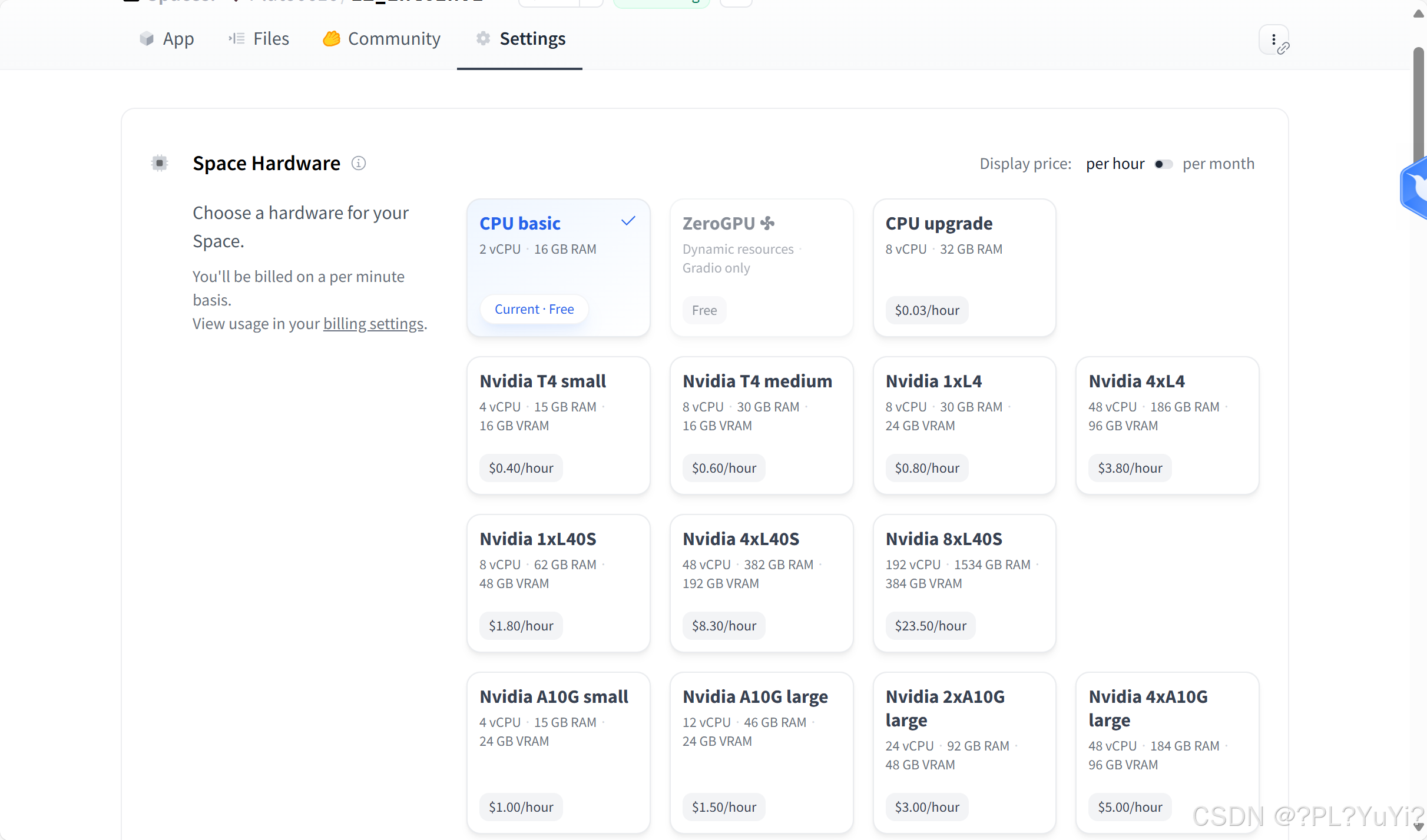The height and width of the screenshot is (840, 1427).
Task: Toggle display price per hour/month switch
Action: 1163,164
